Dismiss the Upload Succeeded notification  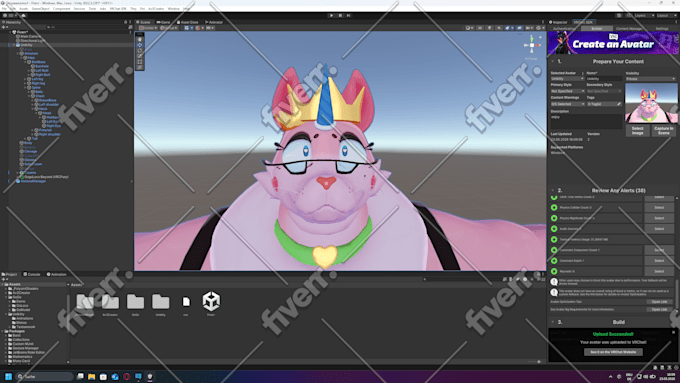673,332
